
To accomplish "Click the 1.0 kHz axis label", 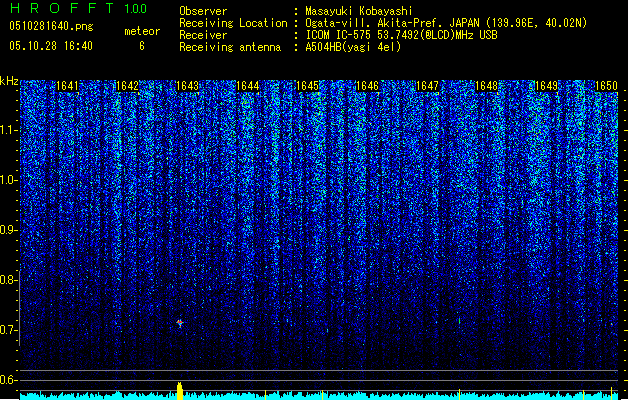I will tap(9, 180).
